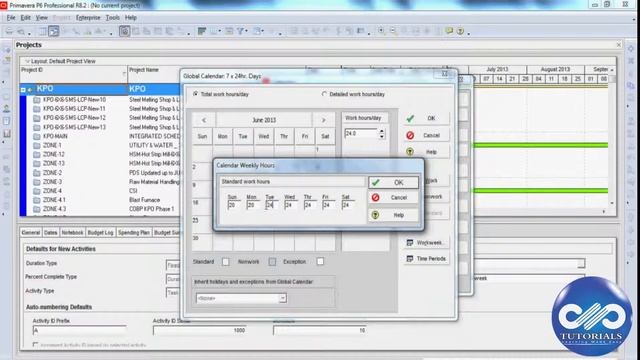Click the folder icon of ZONE-1 row
The image size is (640, 360).
tap(37, 145)
